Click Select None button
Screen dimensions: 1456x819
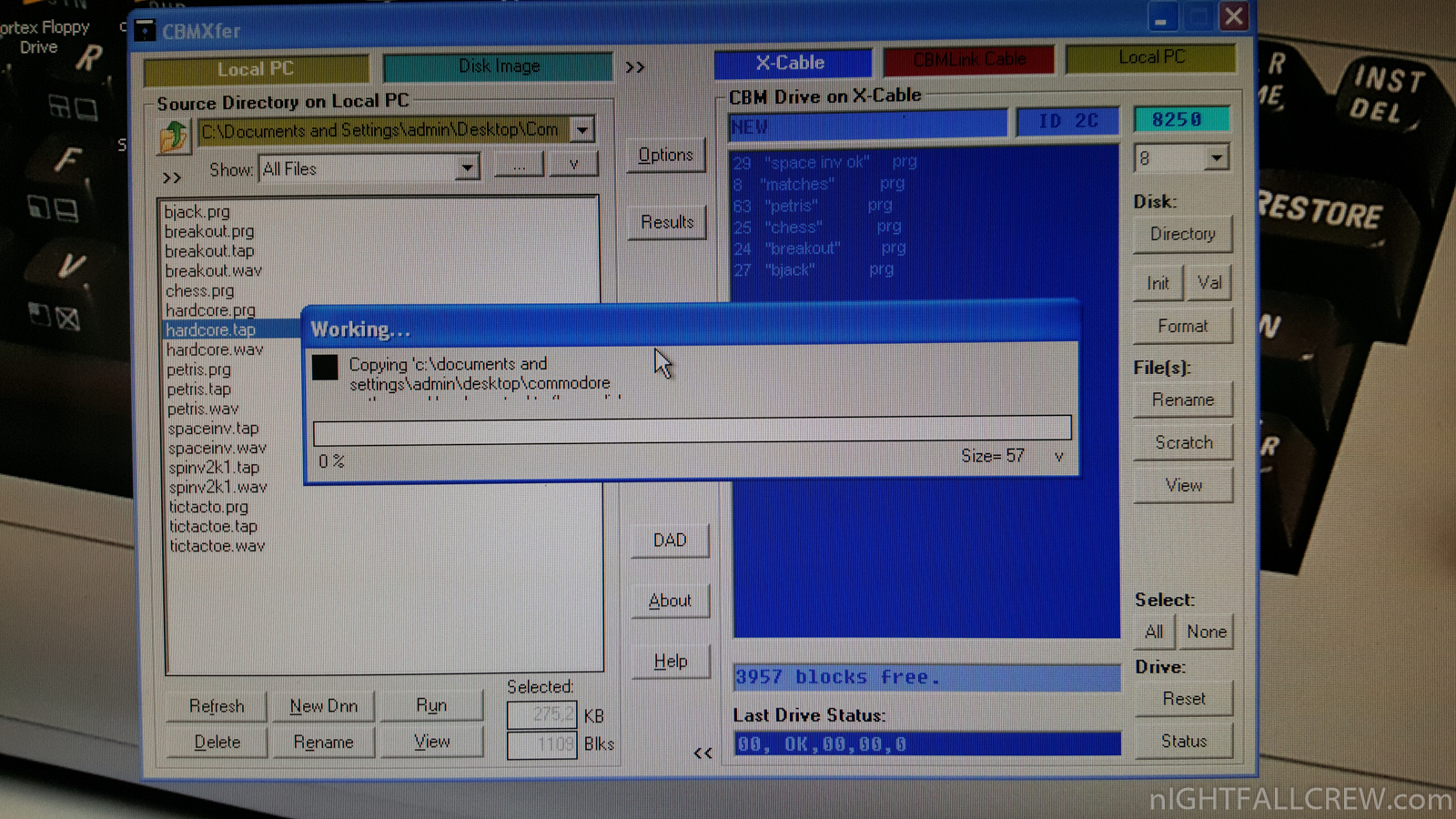(x=1206, y=632)
